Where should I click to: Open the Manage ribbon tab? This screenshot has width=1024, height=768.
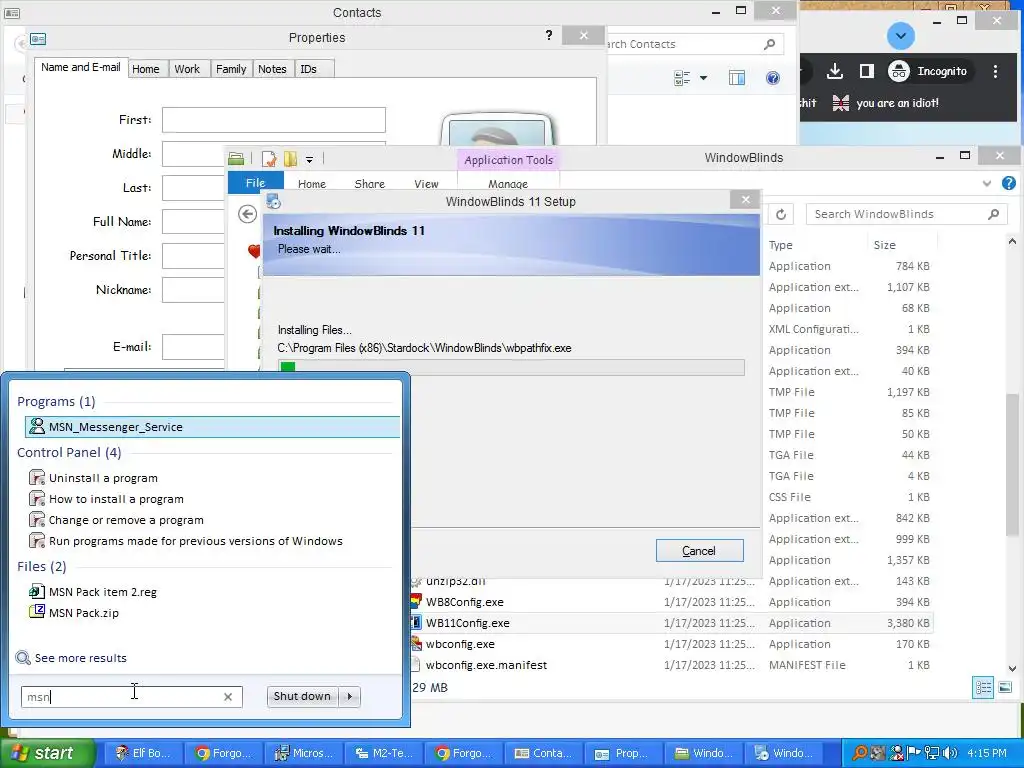coord(507,184)
